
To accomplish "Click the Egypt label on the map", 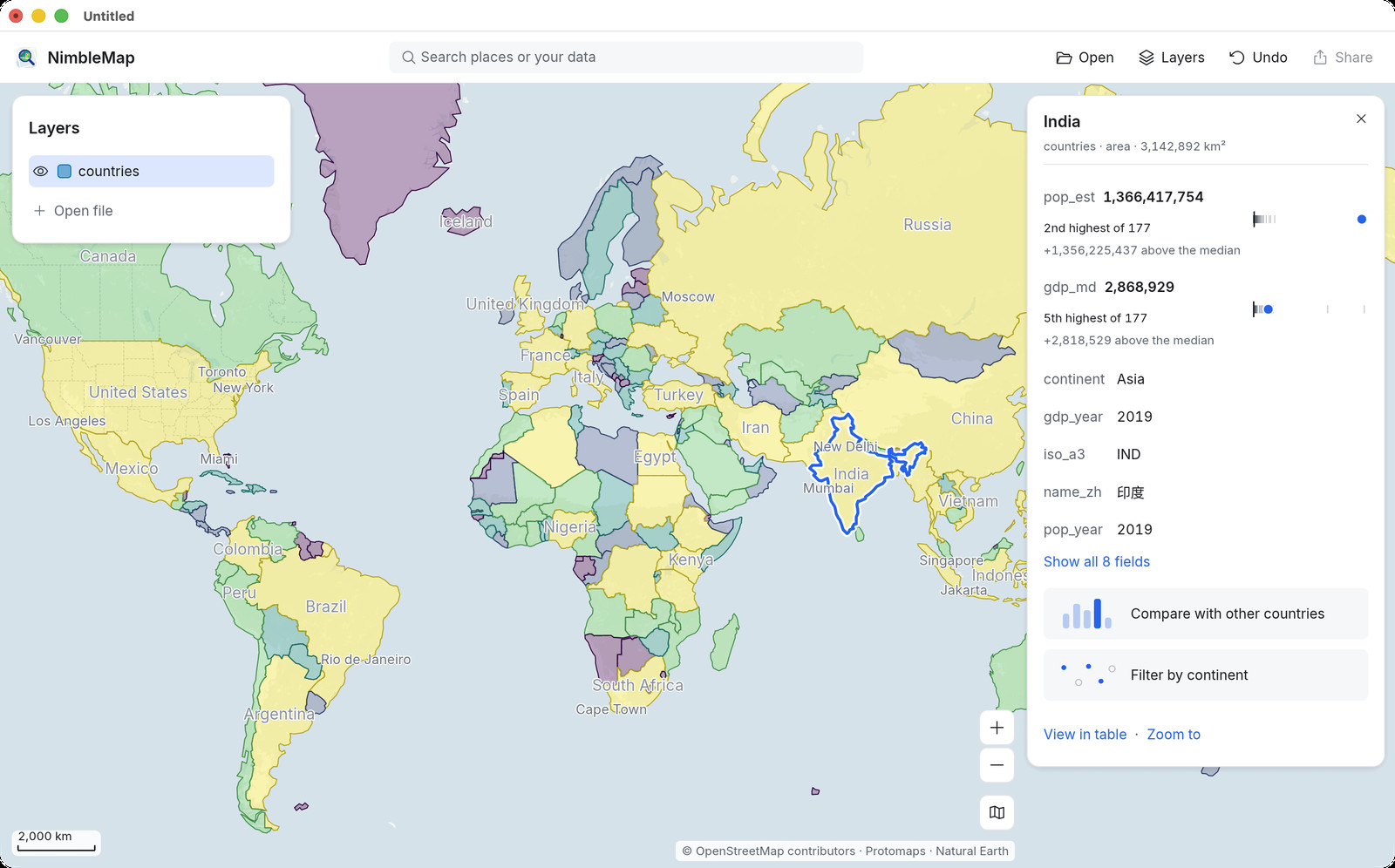I will pos(655,457).
